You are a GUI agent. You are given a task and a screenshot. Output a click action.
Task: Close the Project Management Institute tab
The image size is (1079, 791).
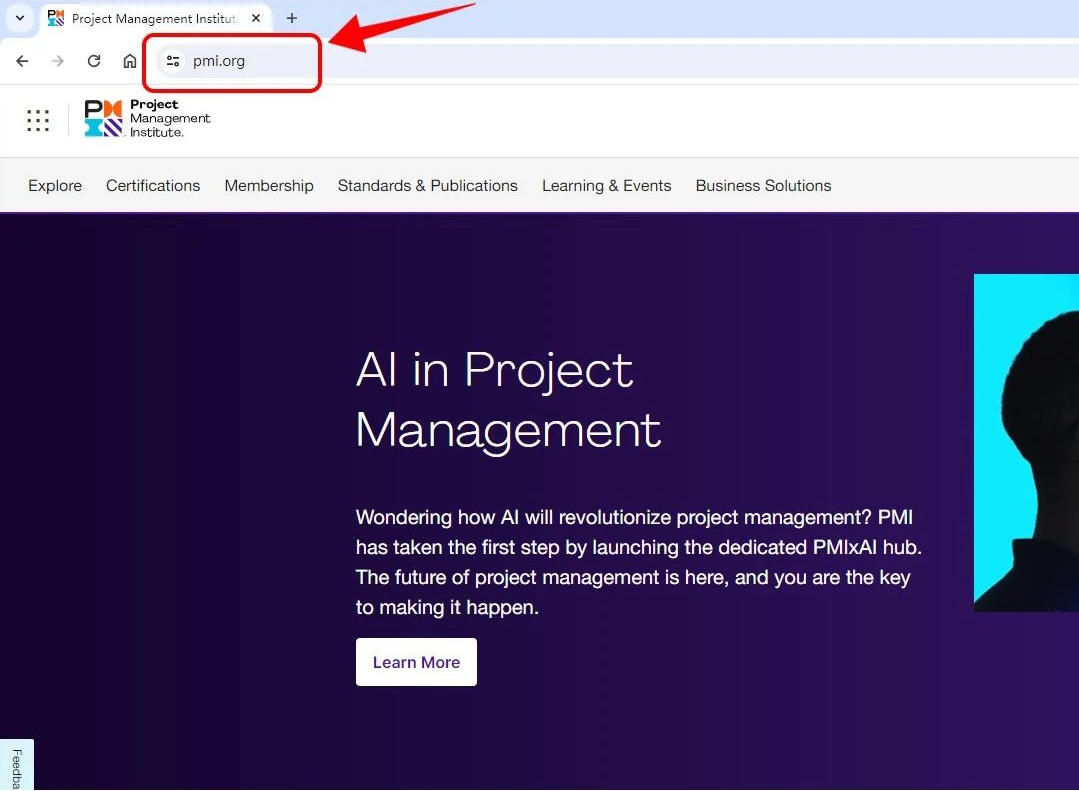(256, 18)
